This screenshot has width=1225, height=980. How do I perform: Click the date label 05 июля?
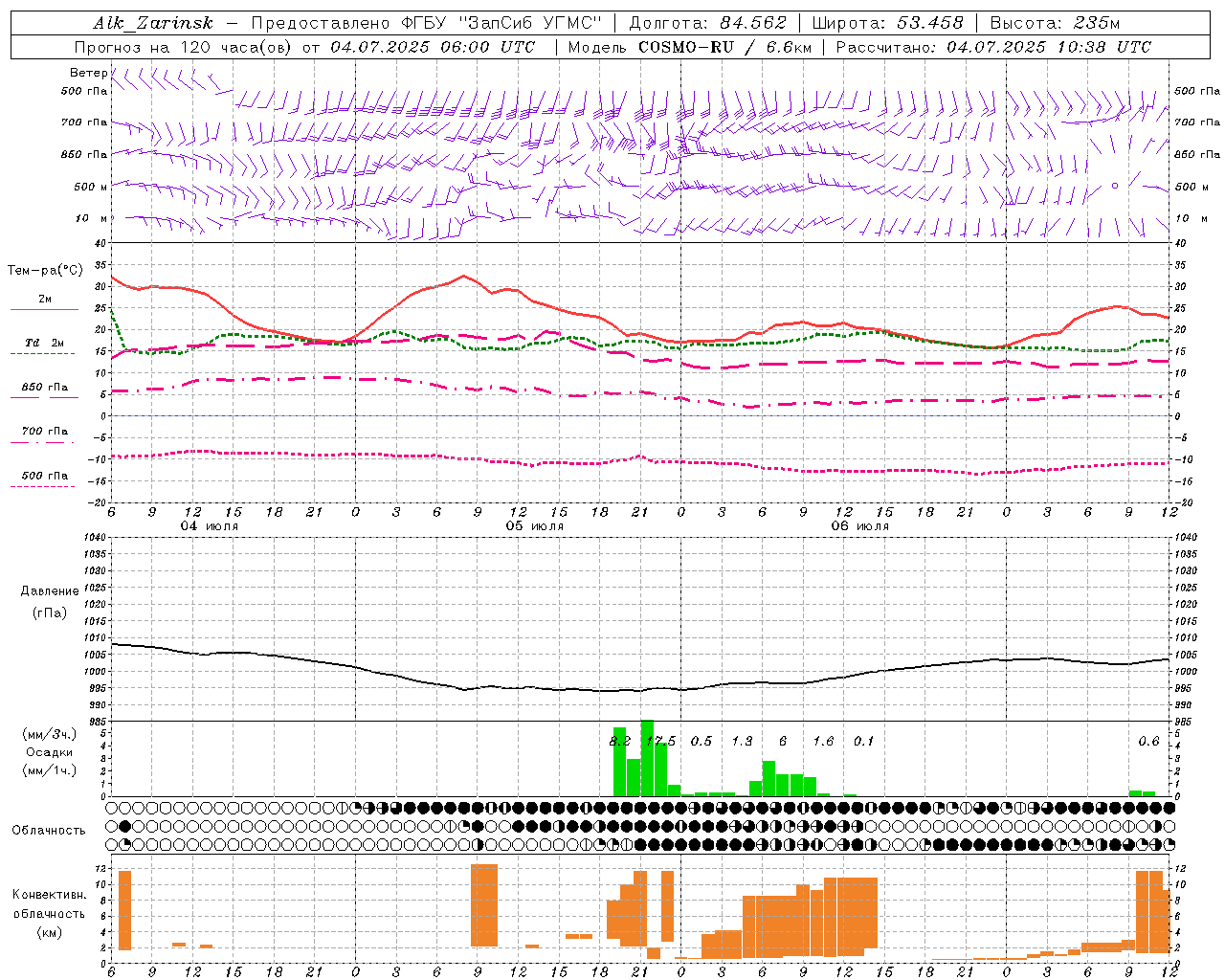(535, 526)
